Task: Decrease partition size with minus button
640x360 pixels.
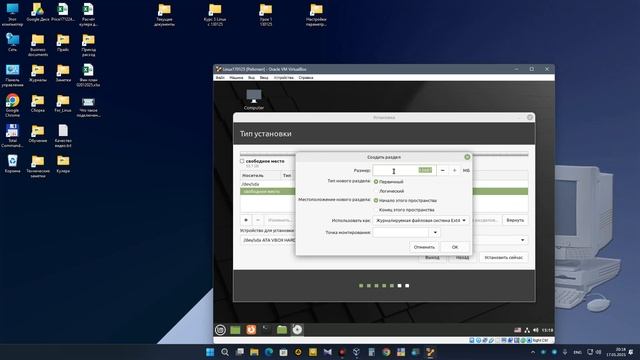Action: (442, 170)
